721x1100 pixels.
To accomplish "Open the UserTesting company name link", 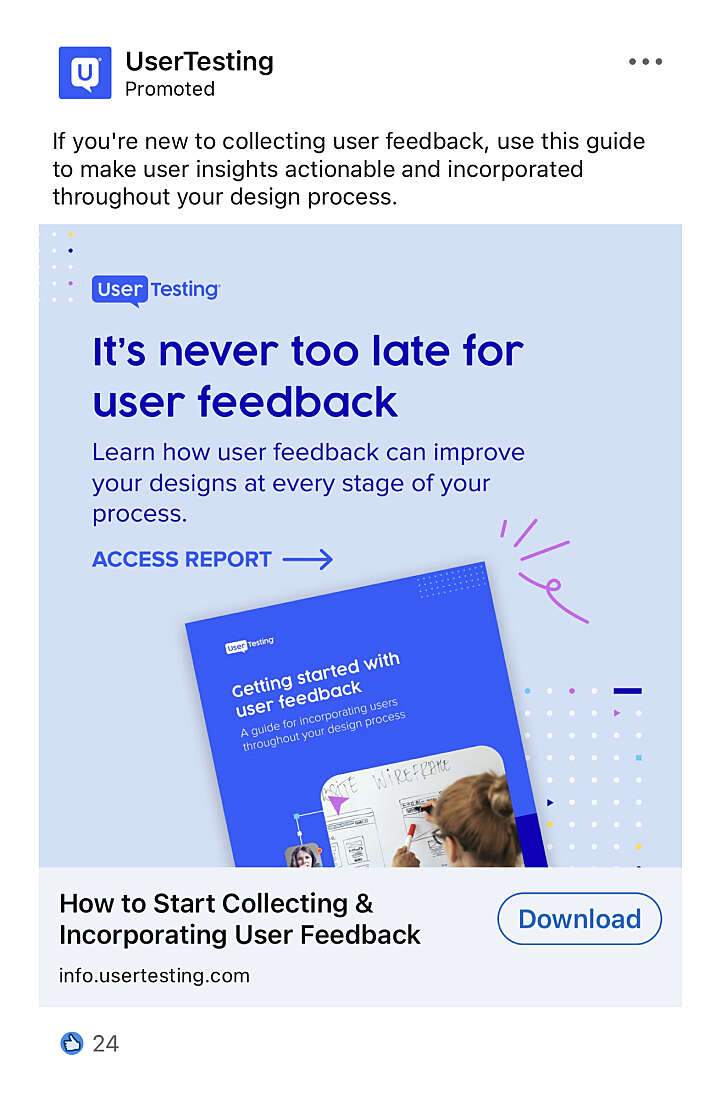I will [x=199, y=62].
